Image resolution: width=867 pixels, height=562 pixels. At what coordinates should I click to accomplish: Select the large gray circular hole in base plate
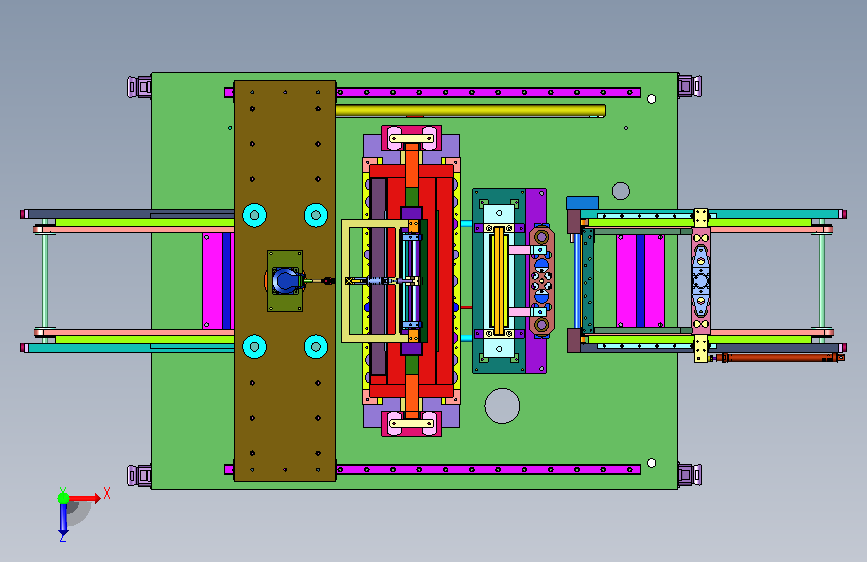tap(502, 406)
